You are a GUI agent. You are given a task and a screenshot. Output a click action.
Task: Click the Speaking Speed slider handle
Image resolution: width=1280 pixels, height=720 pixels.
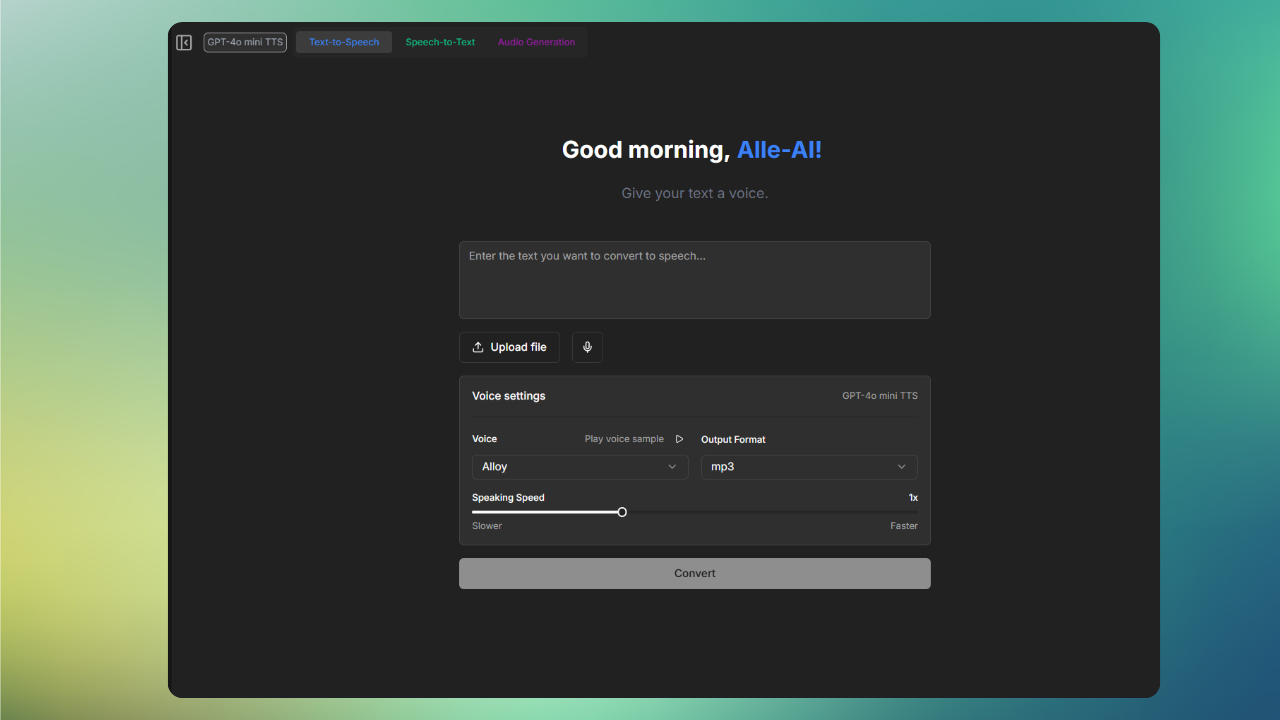(622, 512)
